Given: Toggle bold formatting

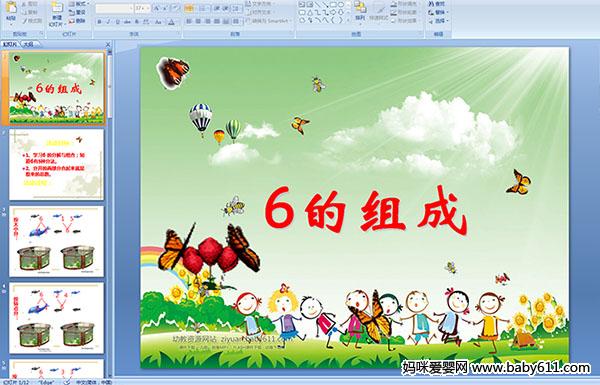Looking at the screenshot, I should (99, 22).
